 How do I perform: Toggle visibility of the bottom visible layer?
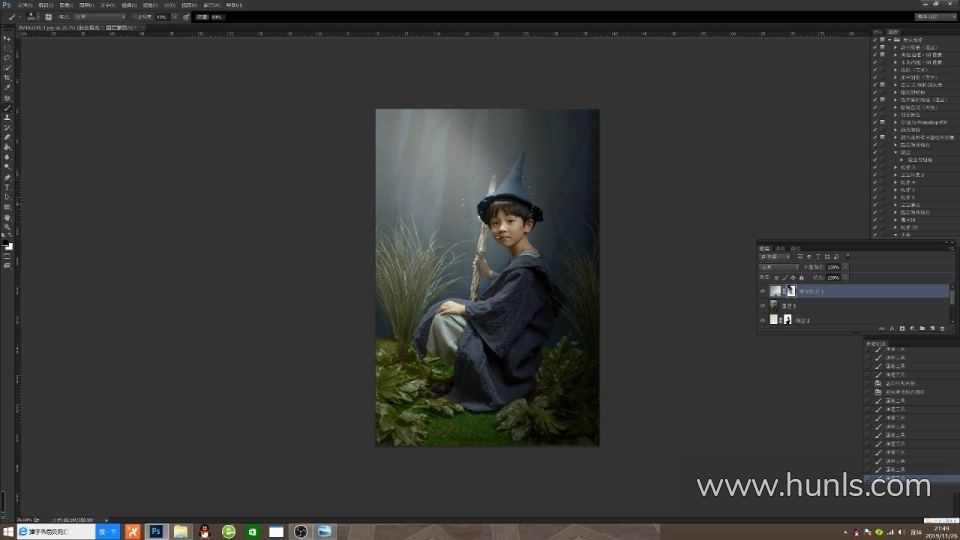tap(762, 320)
